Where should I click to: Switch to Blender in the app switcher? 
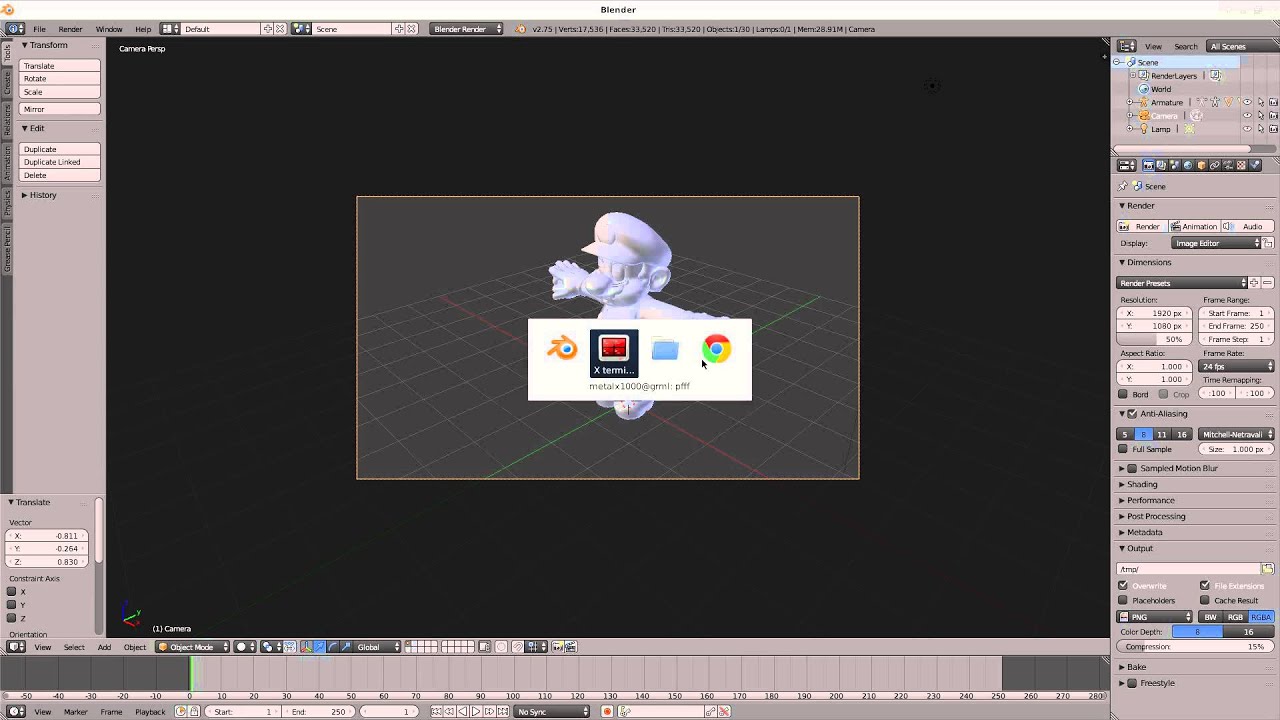tap(562, 349)
